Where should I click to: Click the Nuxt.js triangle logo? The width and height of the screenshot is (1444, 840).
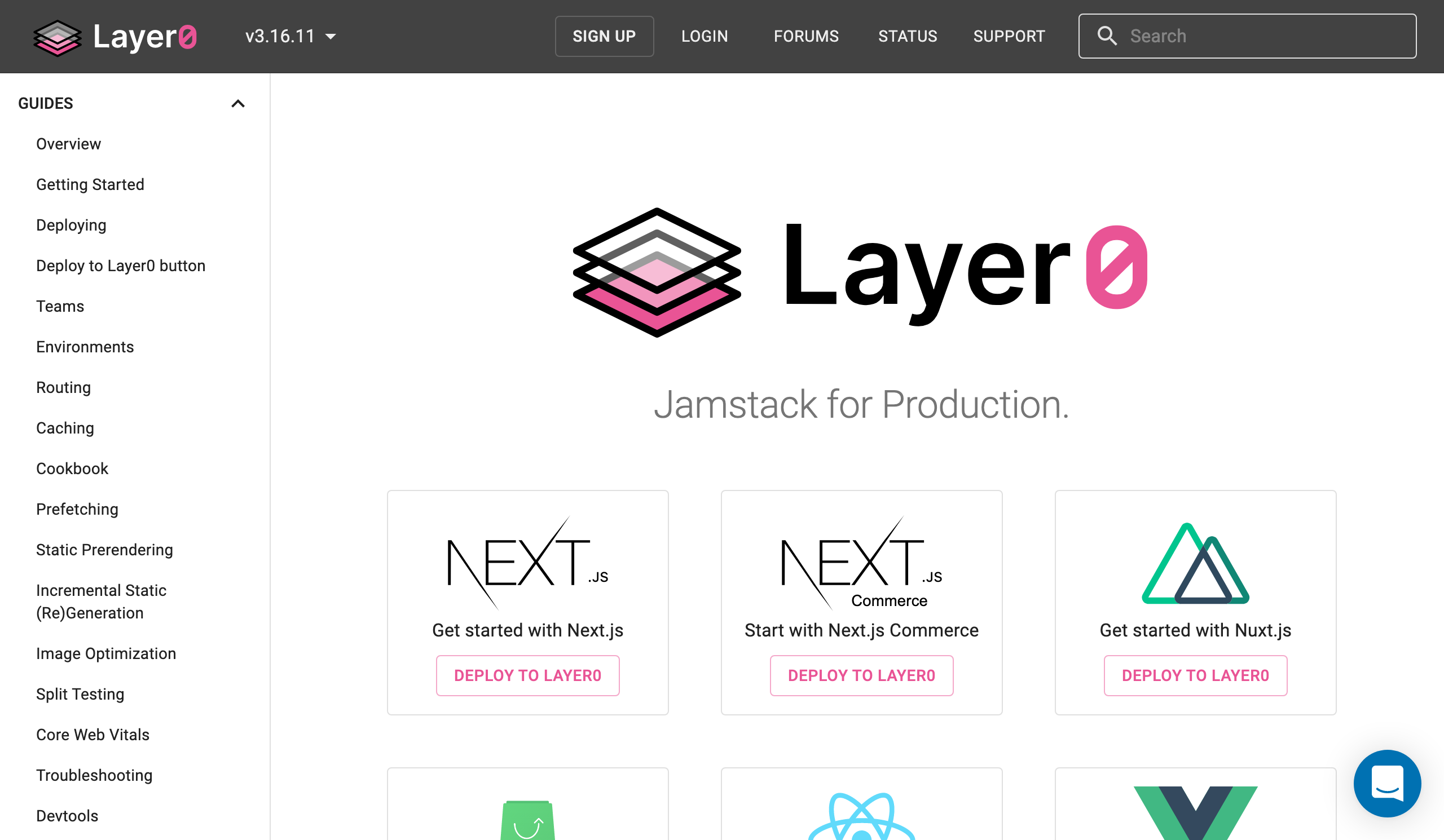pyautogui.click(x=1195, y=563)
